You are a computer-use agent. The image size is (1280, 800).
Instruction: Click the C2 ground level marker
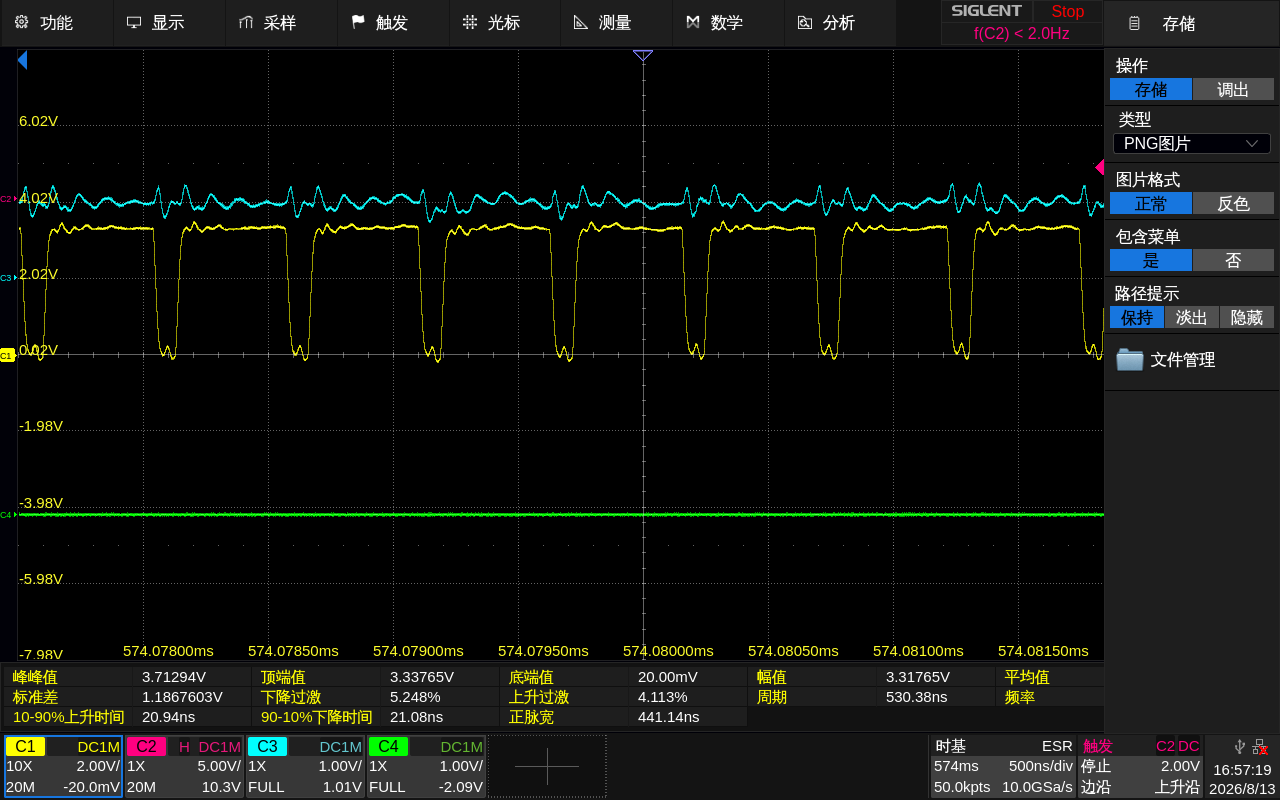click(x=7, y=199)
